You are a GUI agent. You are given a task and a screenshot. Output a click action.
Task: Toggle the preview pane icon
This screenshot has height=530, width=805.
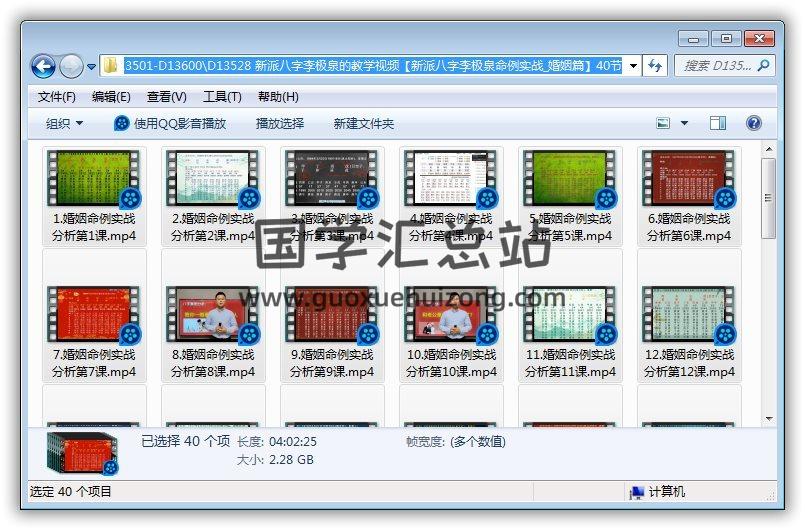[717, 123]
